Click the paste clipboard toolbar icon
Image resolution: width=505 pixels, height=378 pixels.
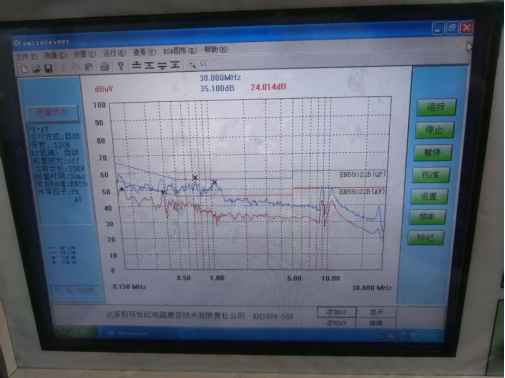(89, 67)
